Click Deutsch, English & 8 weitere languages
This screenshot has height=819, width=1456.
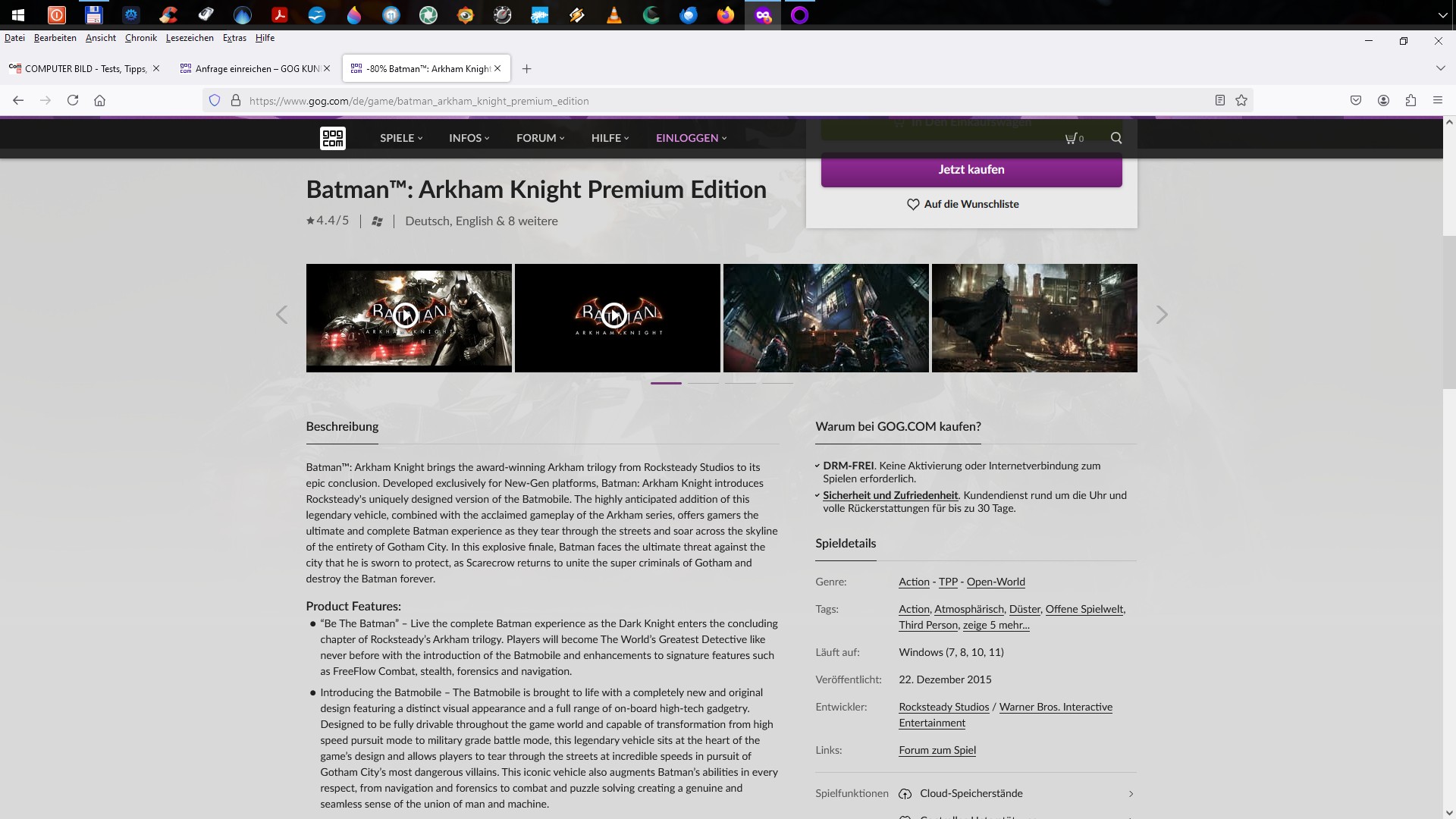pos(482,221)
